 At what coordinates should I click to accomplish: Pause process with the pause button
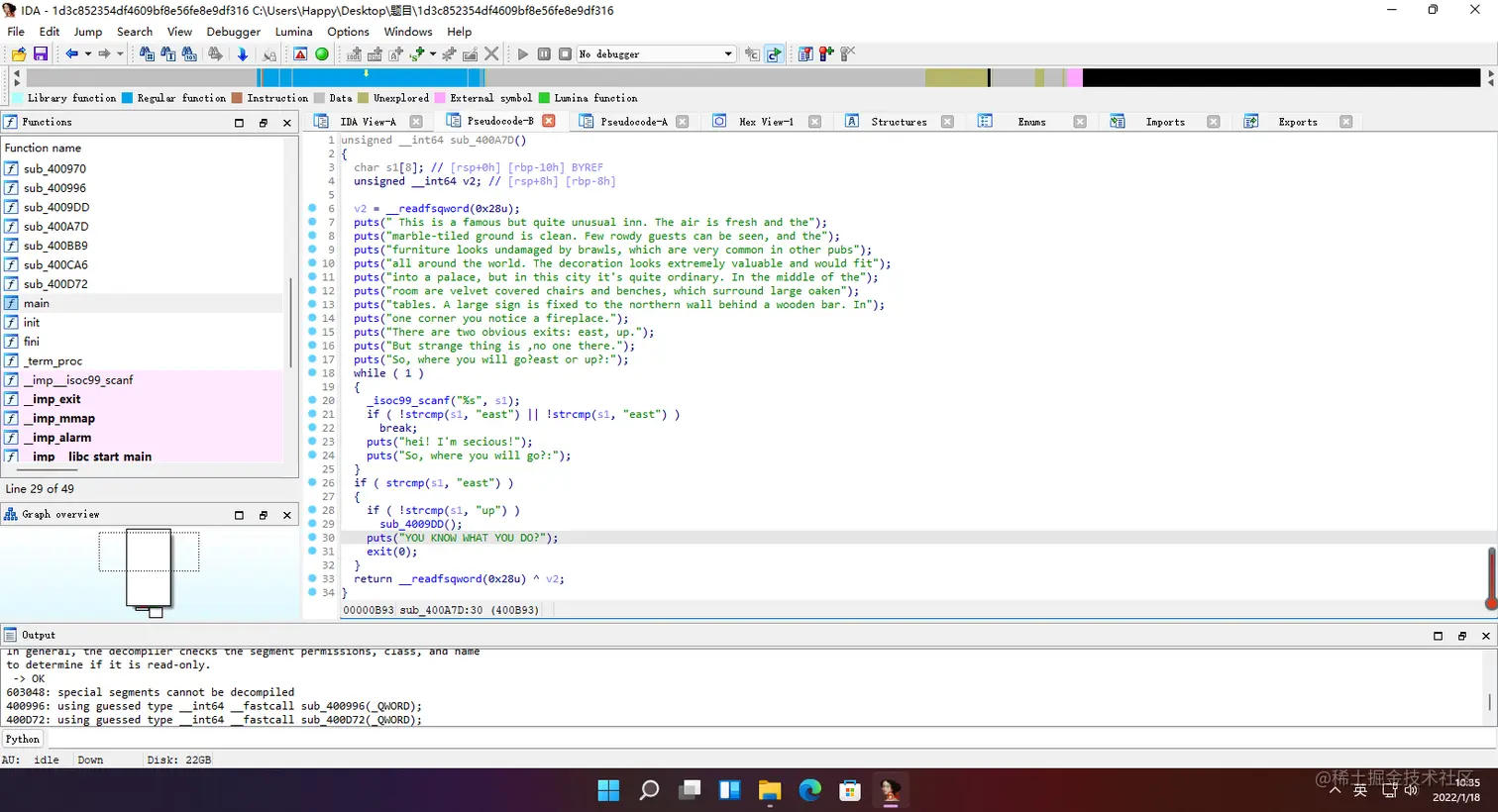tap(544, 54)
